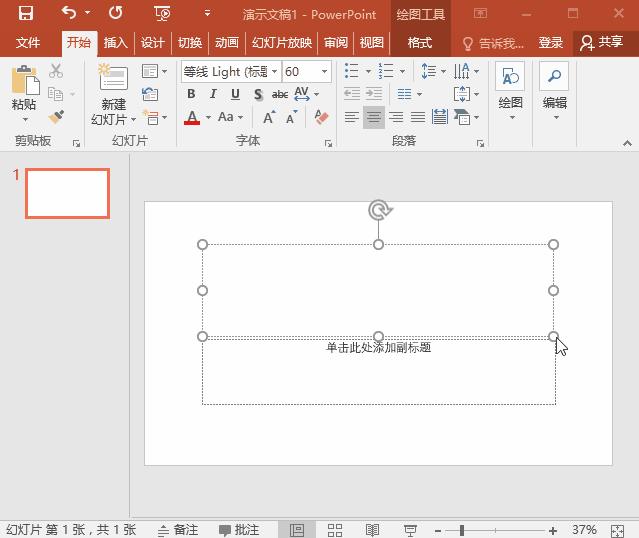The width and height of the screenshot is (639, 538).
Task: Toggle Bold formatting
Action: (x=191, y=95)
